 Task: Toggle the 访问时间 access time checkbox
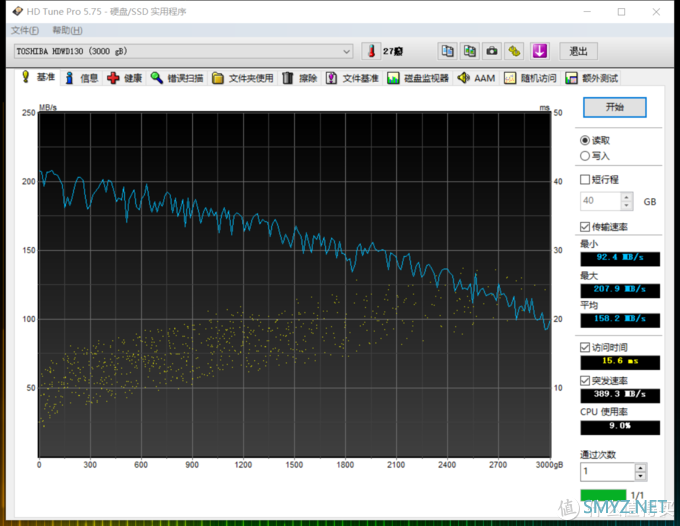pyautogui.click(x=585, y=347)
